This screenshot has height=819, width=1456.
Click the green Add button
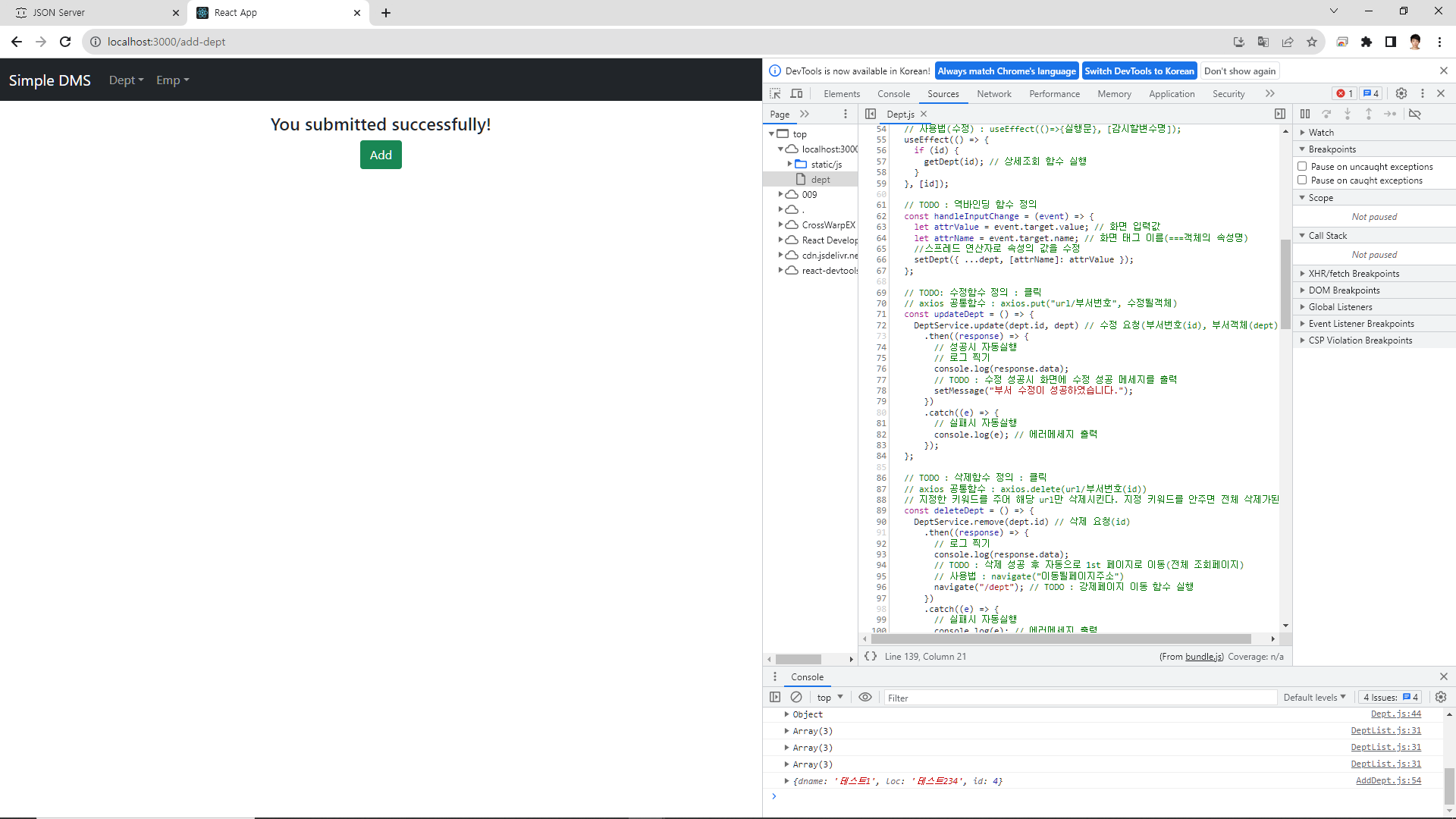381,155
